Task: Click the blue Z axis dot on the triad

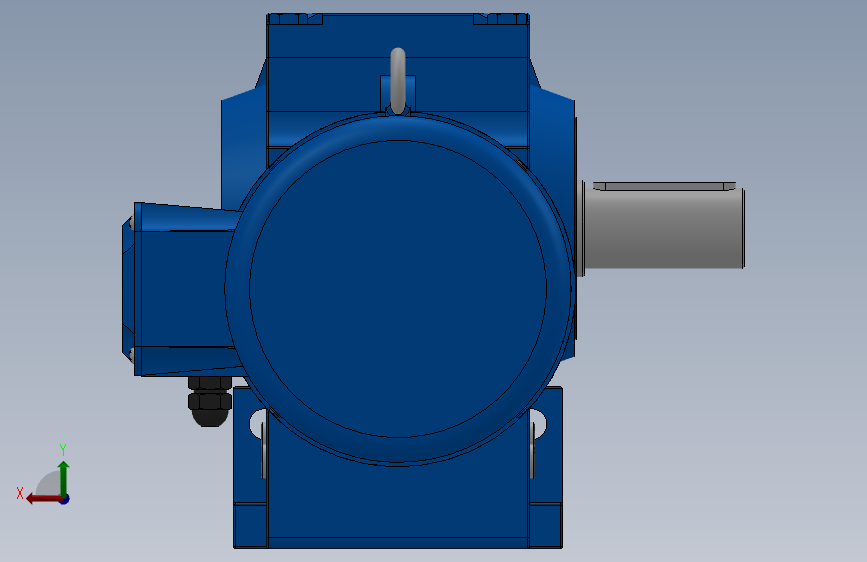Action: (x=65, y=499)
